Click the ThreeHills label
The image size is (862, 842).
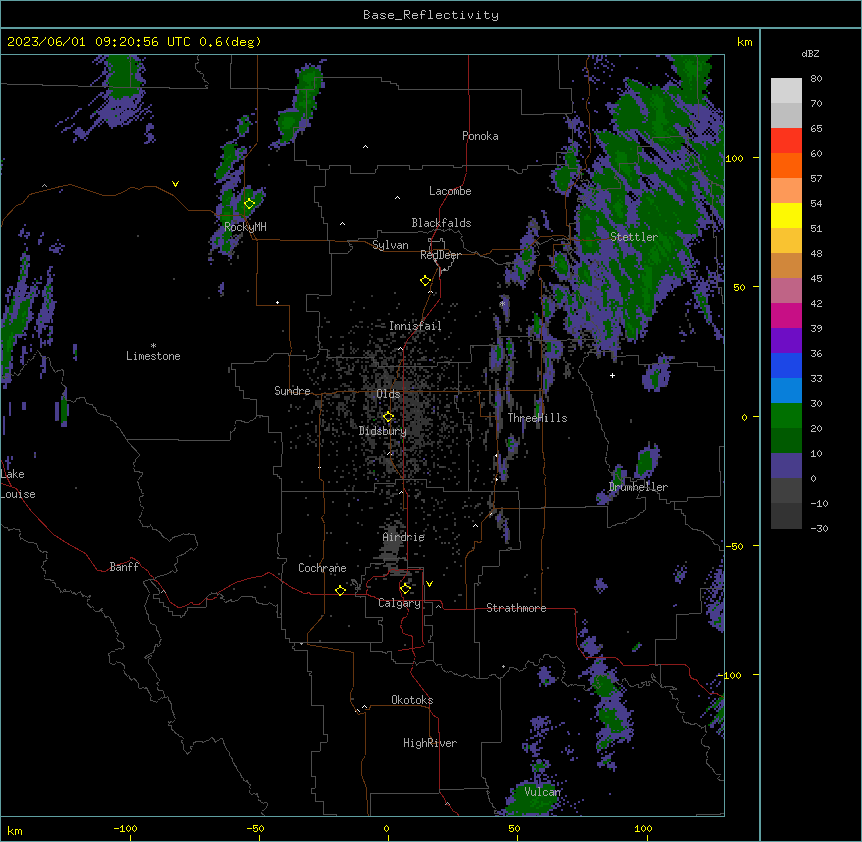click(537, 418)
